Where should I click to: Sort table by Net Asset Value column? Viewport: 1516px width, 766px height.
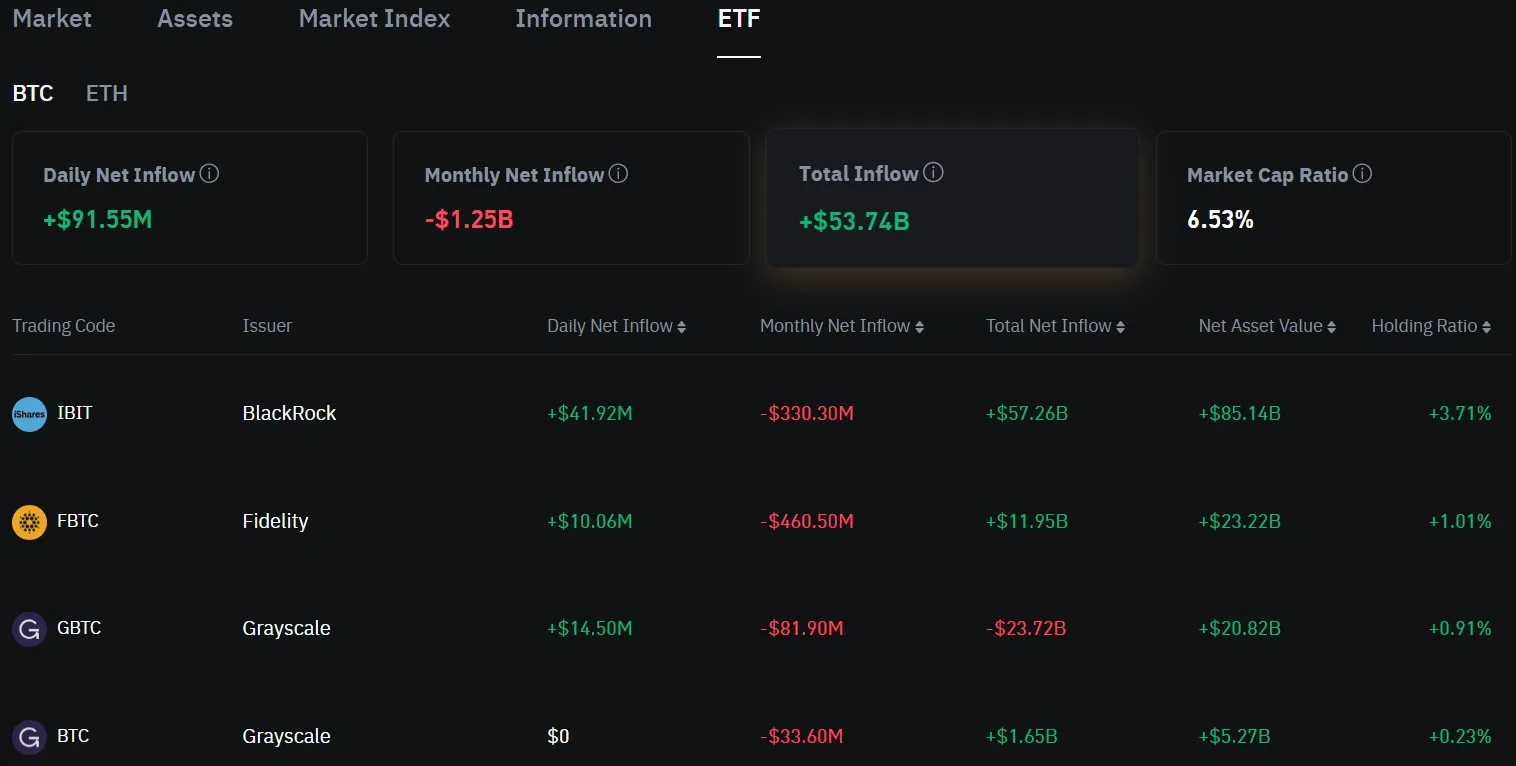click(1267, 326)
